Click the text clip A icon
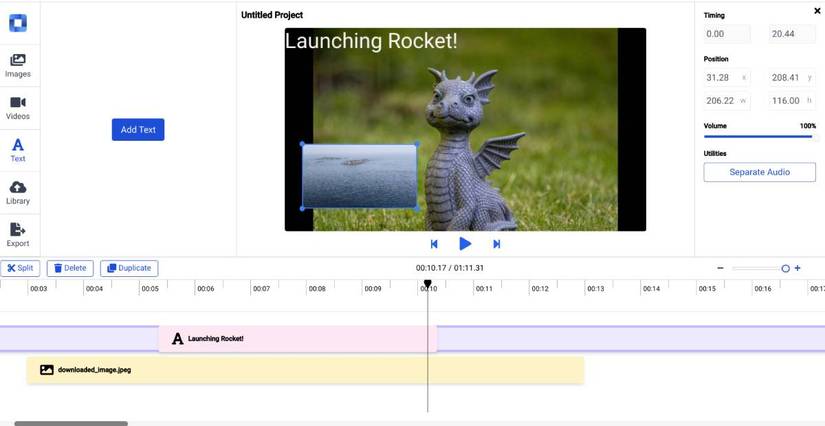The image size is (825, 426). 178,339
